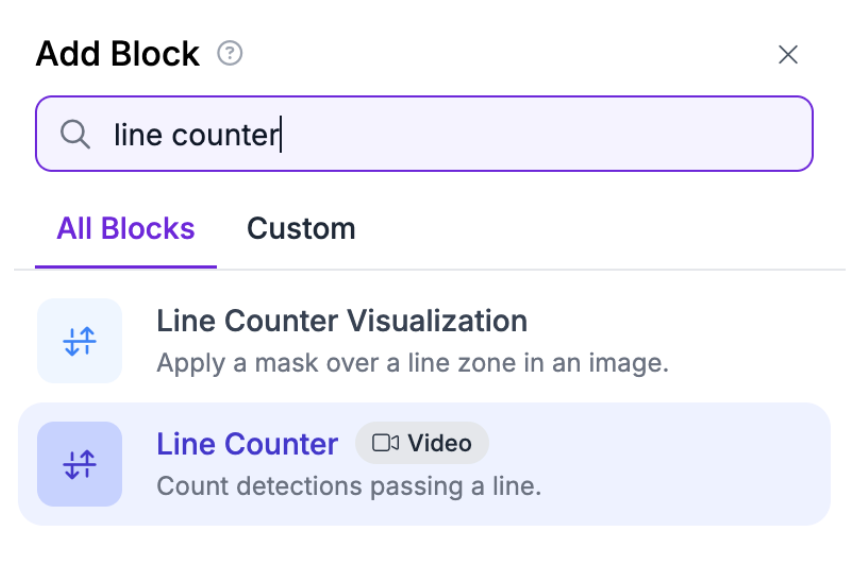This screenshot has width=850, height=582.
Task: Click the highlighted Line Counter block icon
Action: (79, 464)
